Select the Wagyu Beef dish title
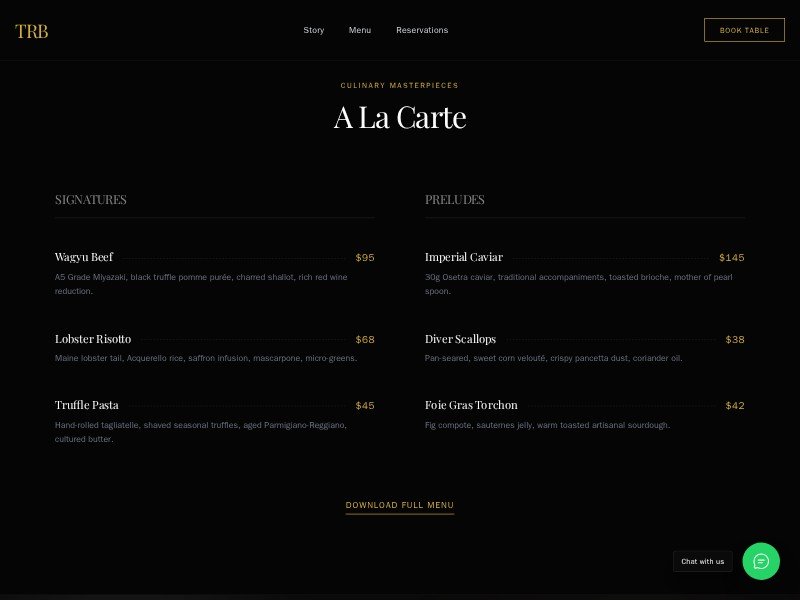 (x=84, y=257)
